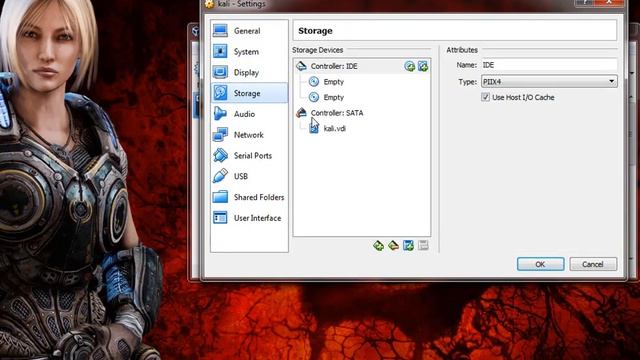Viewport: 640px width, 360px height.
Task: Toggle Use Host I/O Cache checkbox
Action: point(485,97)
